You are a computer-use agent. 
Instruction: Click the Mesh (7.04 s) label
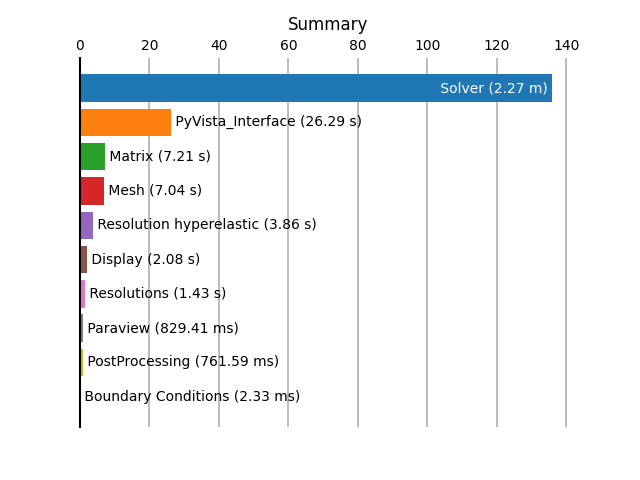[x=155, y=190]
